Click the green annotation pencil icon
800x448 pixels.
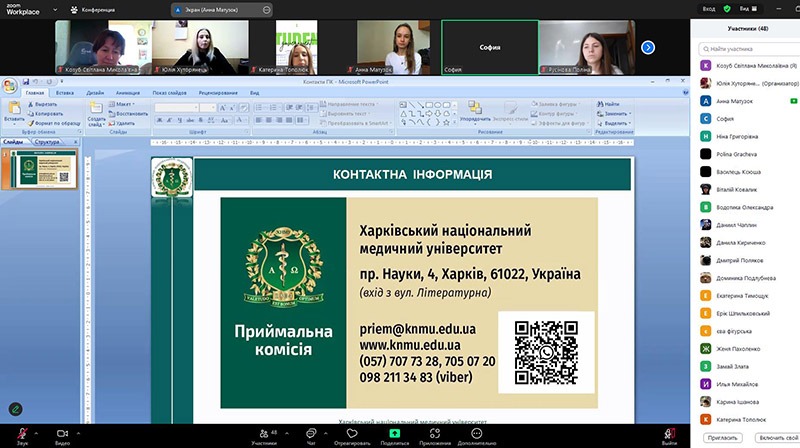tap(15, 408)
